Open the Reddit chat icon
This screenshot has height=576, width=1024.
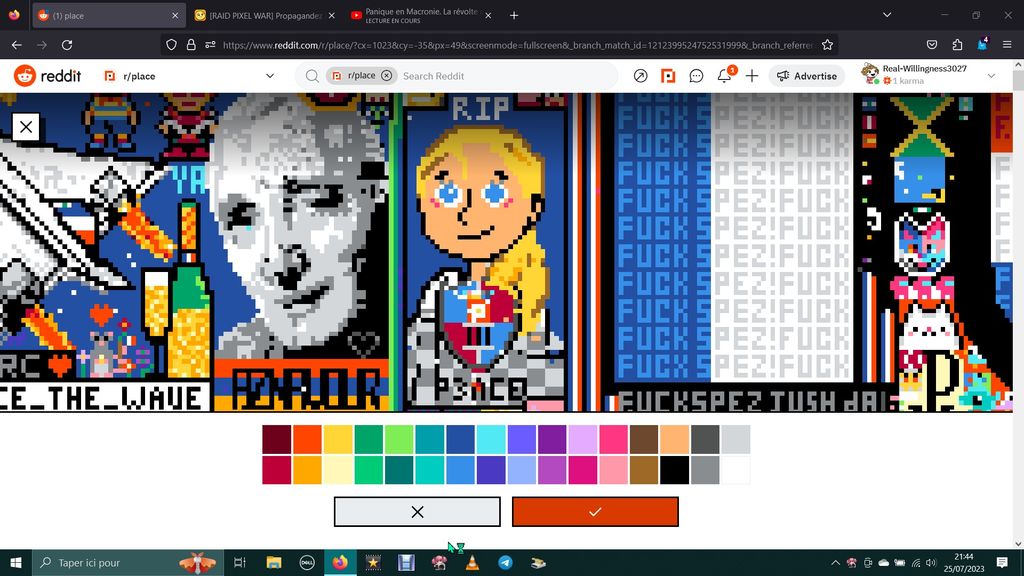pos(697,76)
